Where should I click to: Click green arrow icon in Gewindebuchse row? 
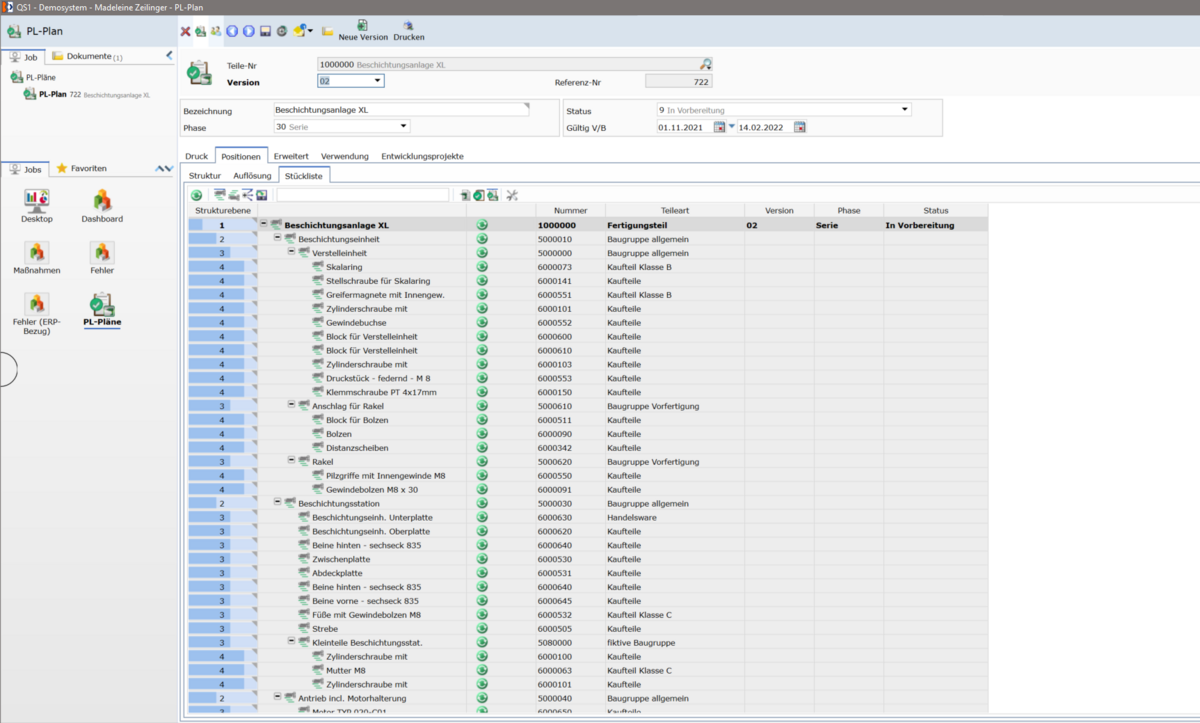click(x=481, y=323)
